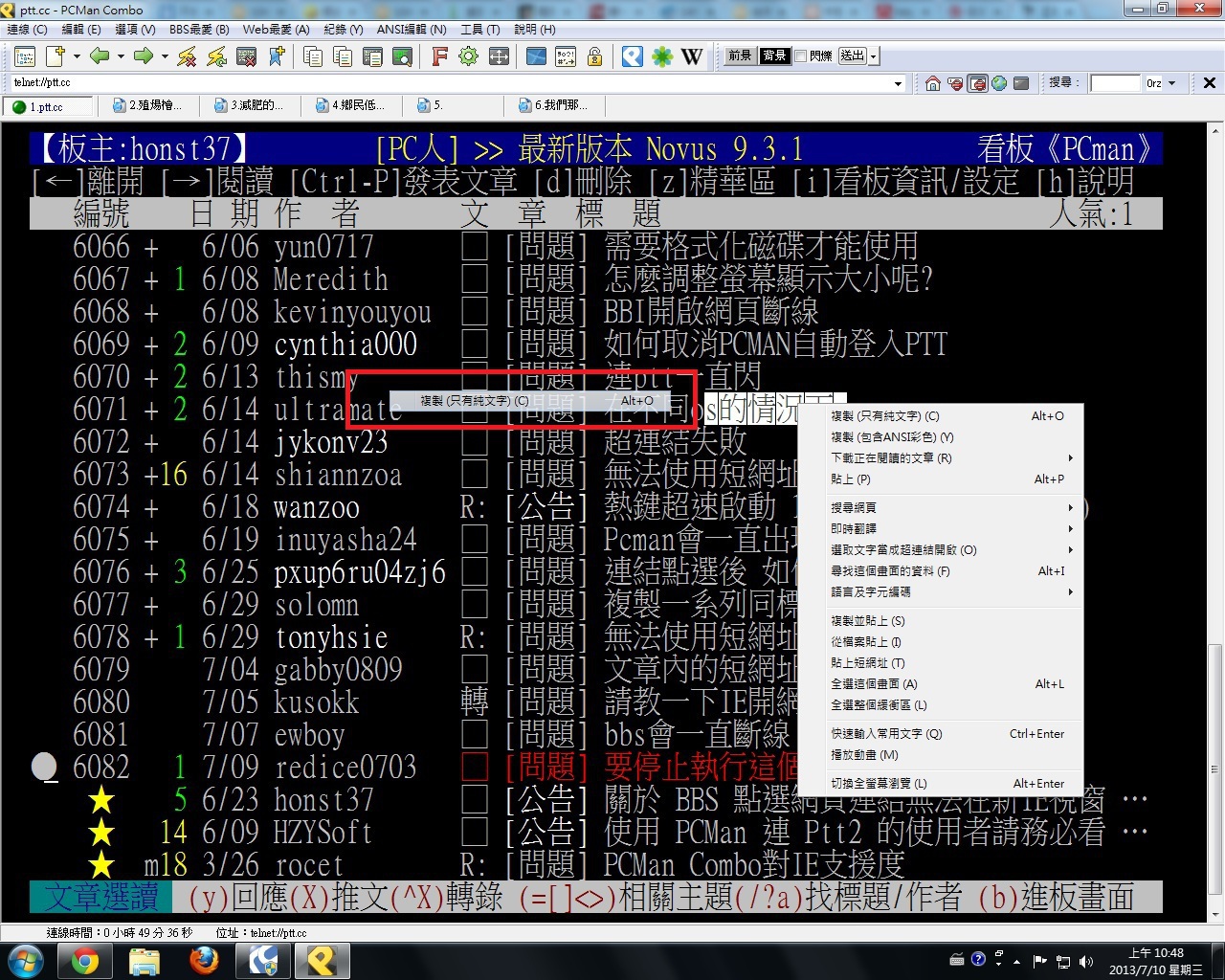Close the search bar with X icon

click(x=1210, y=83)
